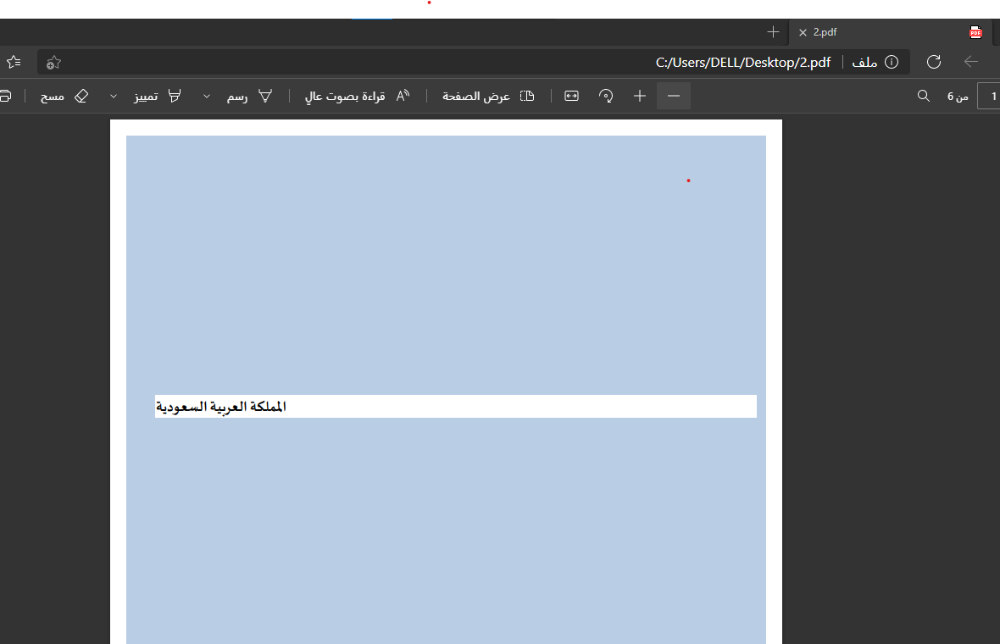Zoom in with the plus button
The width and height of the screenshot is (1000, 644).
coord(640,96)
